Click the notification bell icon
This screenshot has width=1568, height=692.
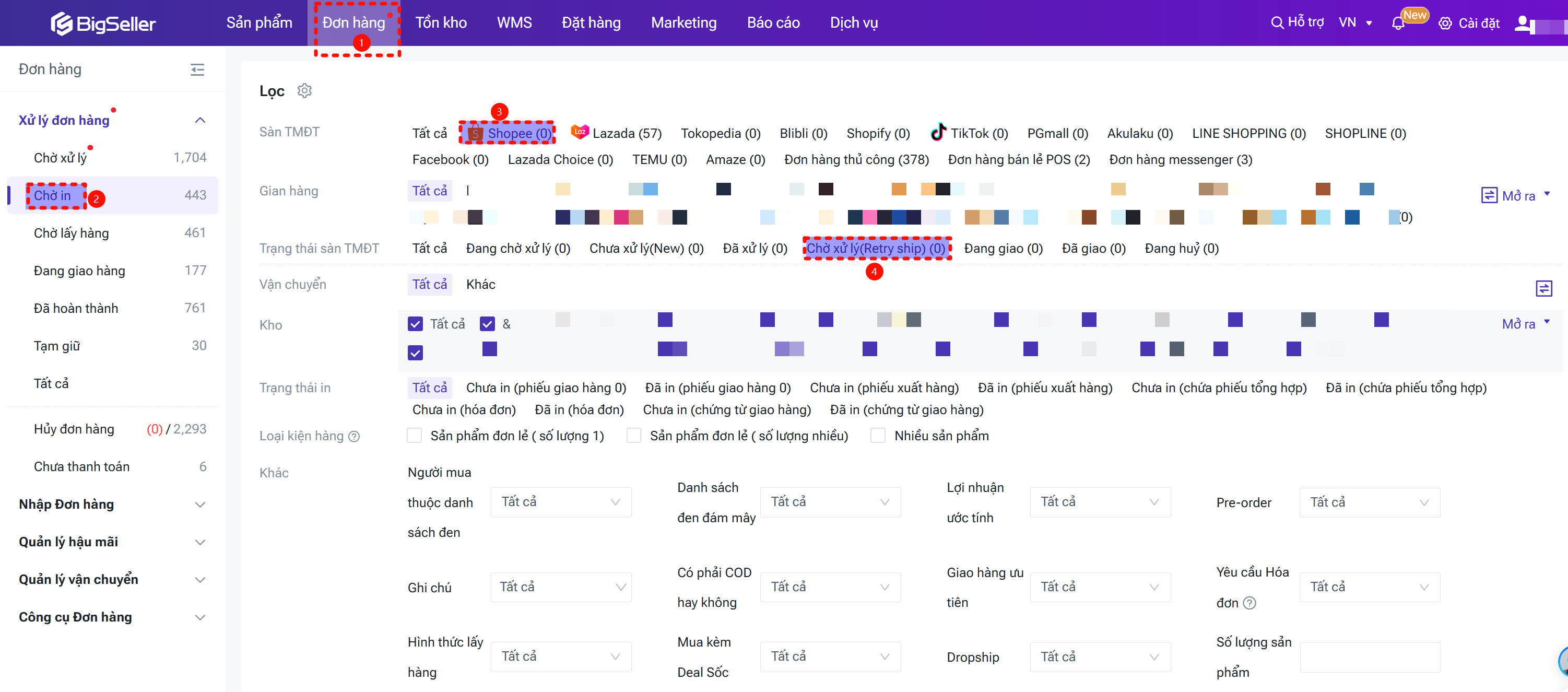pos(1398,23)
